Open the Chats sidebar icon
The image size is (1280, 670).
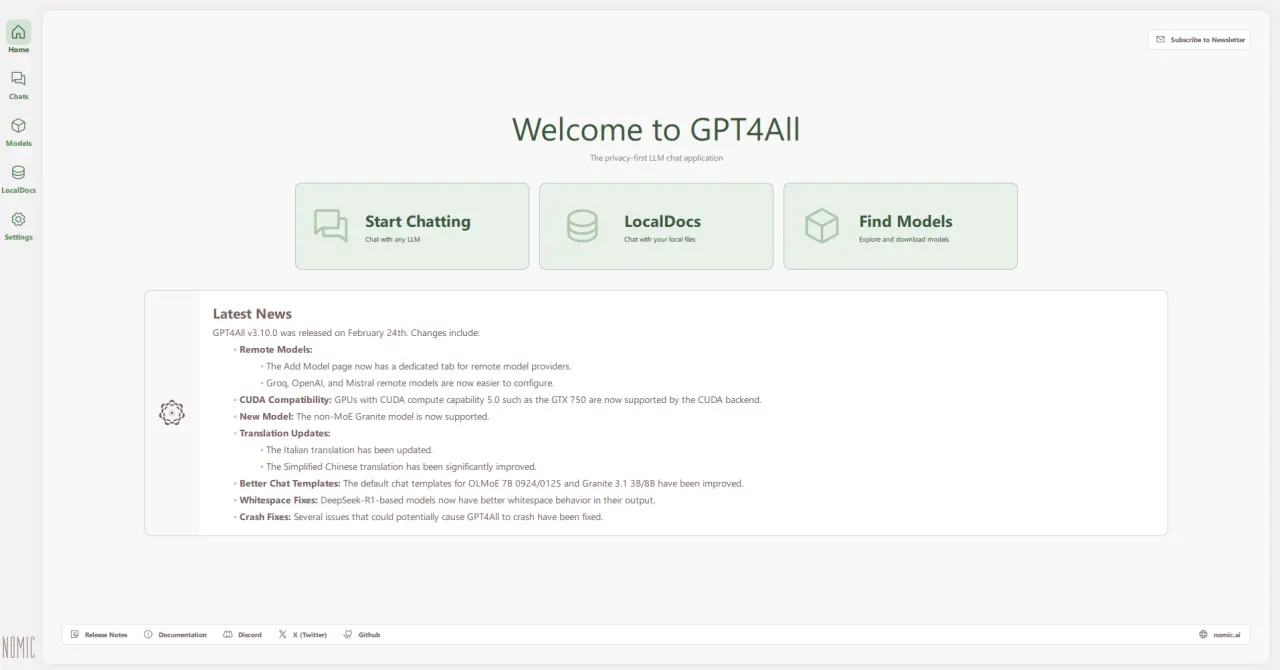[18, 79]
